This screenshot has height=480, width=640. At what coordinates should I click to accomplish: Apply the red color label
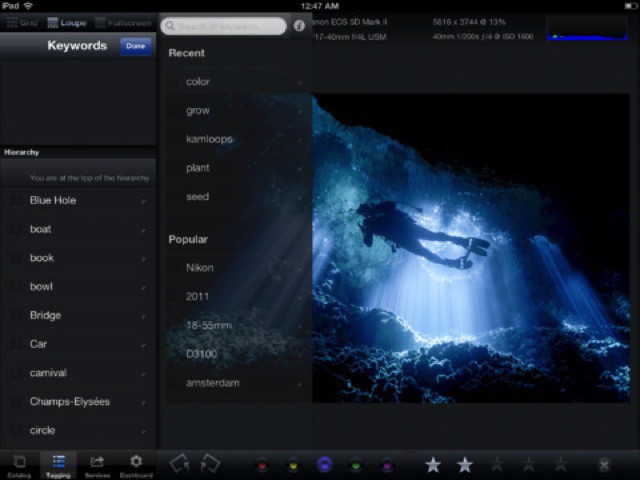pyautogui.click(x=263, y=465)
